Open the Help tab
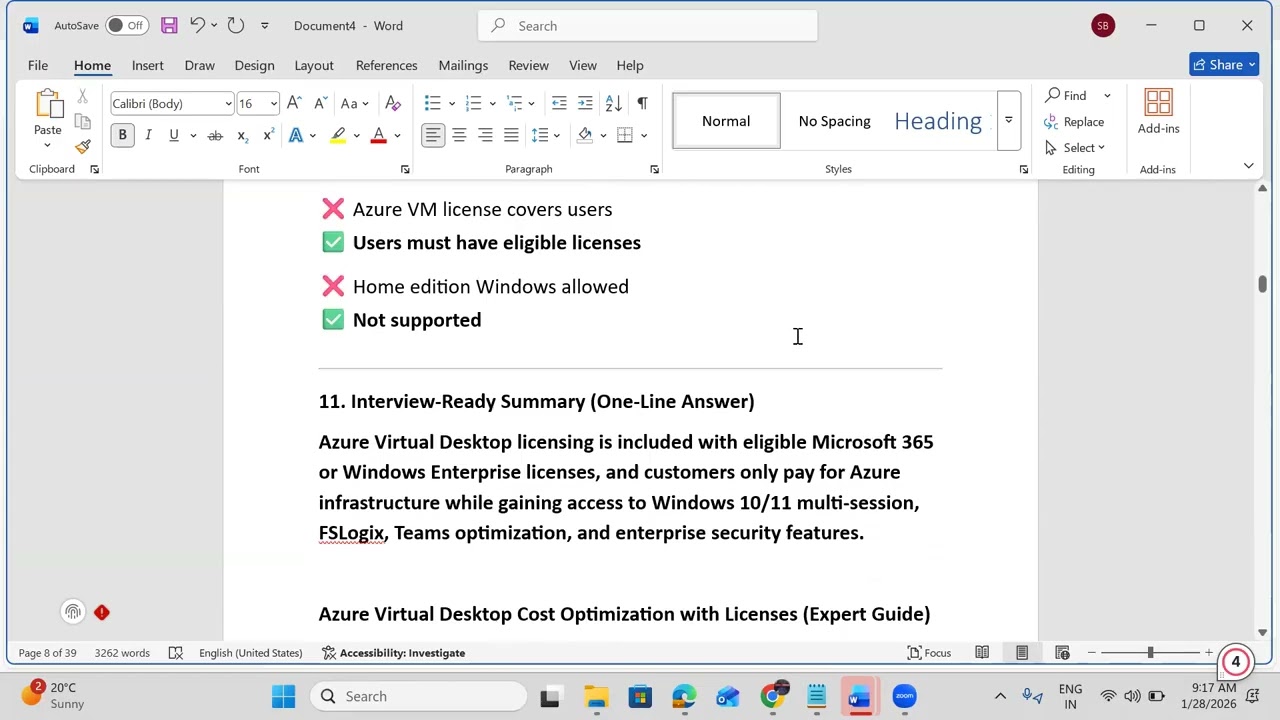The height and width of the screenshot is (720, 1280). tap(630, 65)
